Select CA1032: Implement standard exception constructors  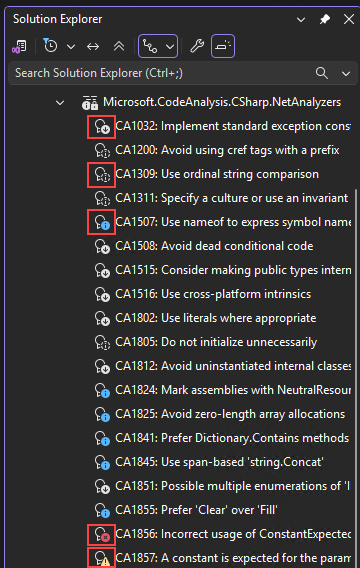pos(233,126)
